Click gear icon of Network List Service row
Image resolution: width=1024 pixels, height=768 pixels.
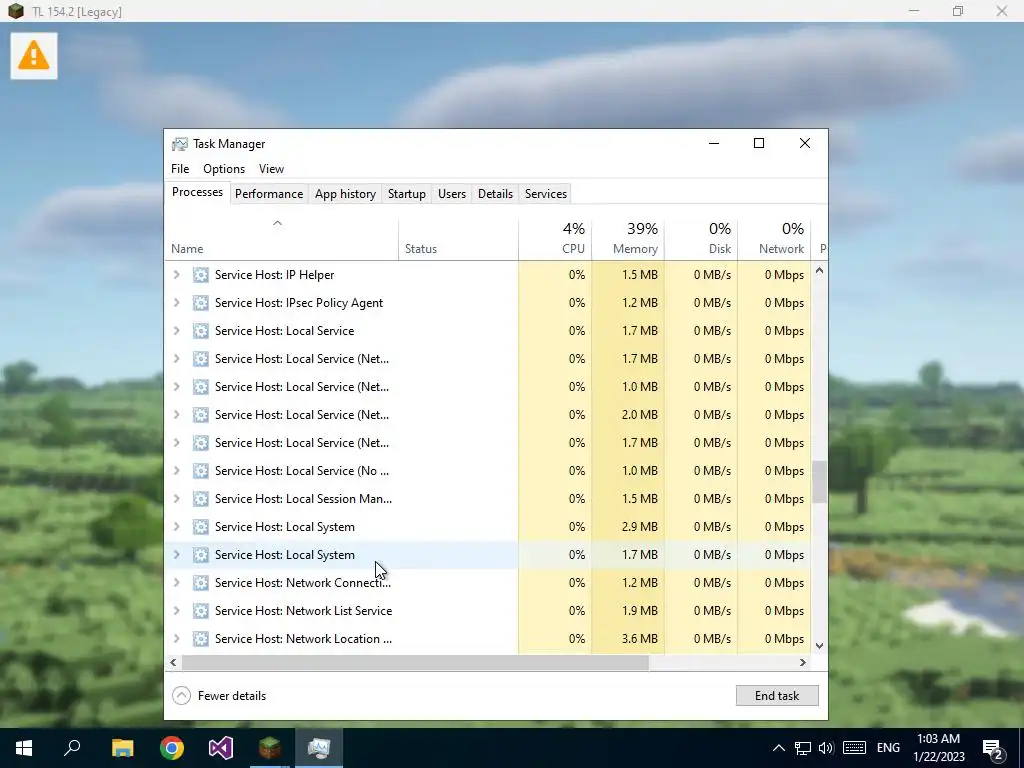click(x=200, y=611)
